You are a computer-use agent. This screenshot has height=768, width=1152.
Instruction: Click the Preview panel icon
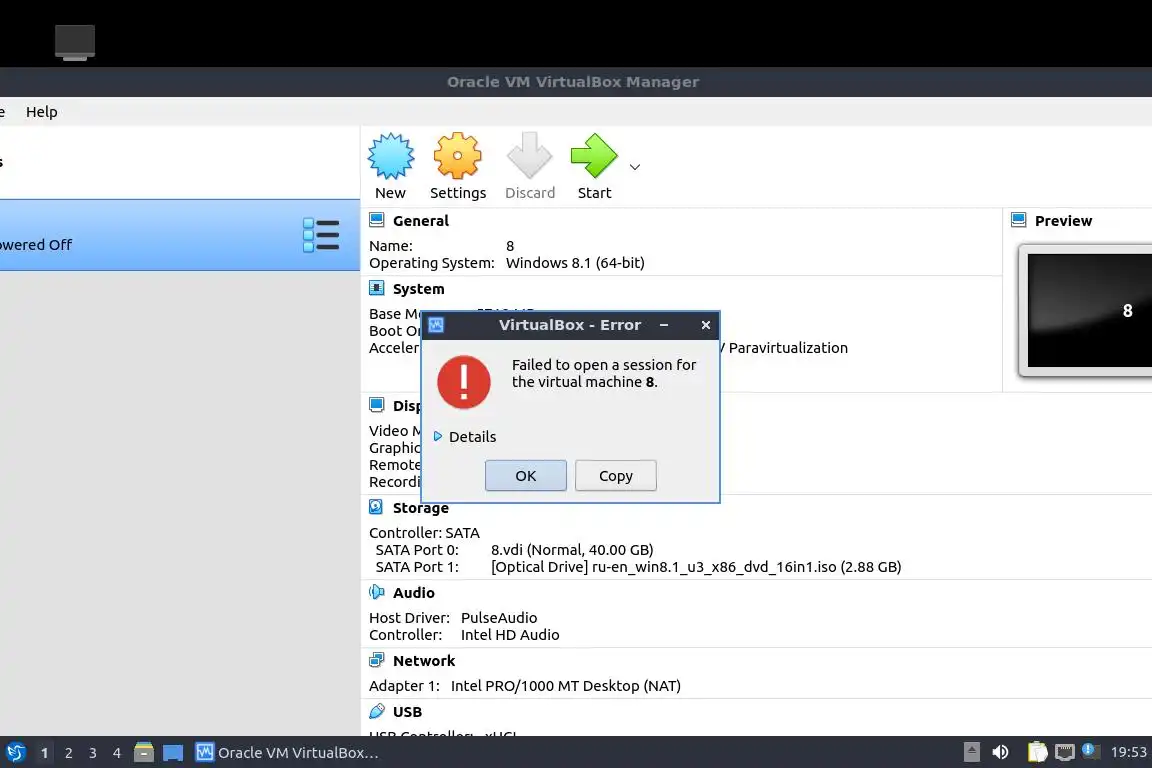tap(1019, 220)
